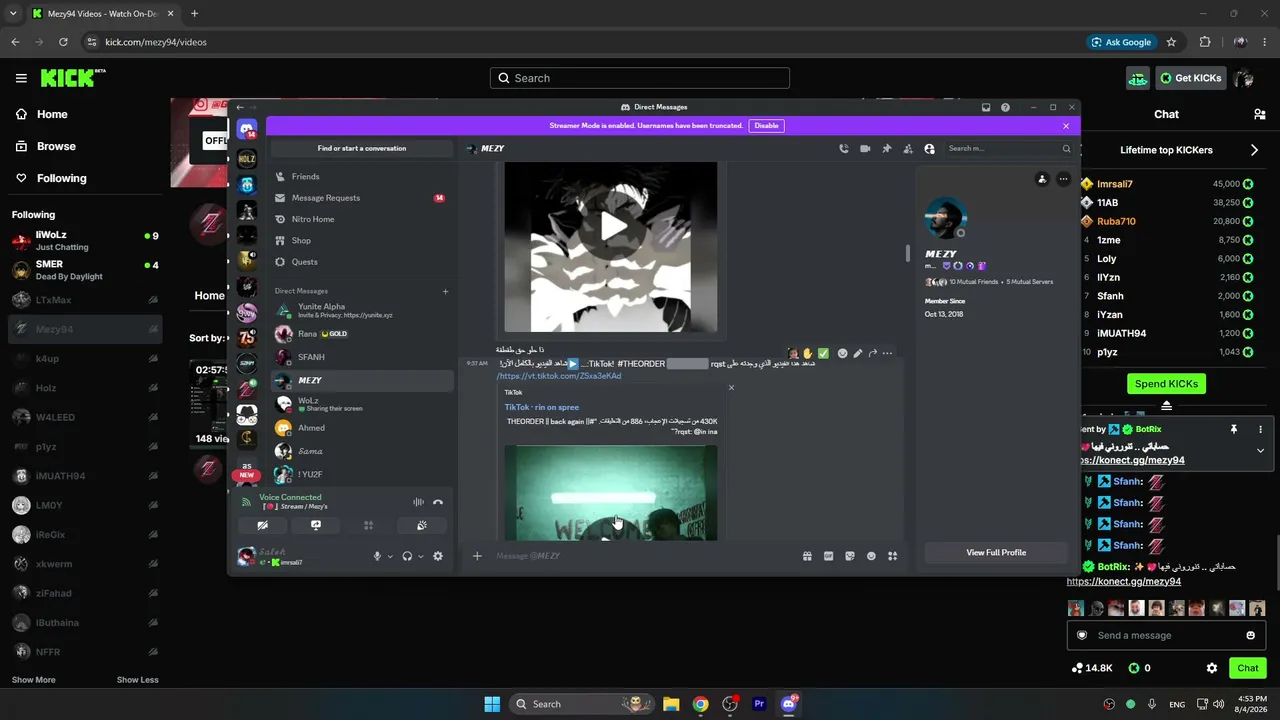Click the Kick search bar

tap(640, 78)
